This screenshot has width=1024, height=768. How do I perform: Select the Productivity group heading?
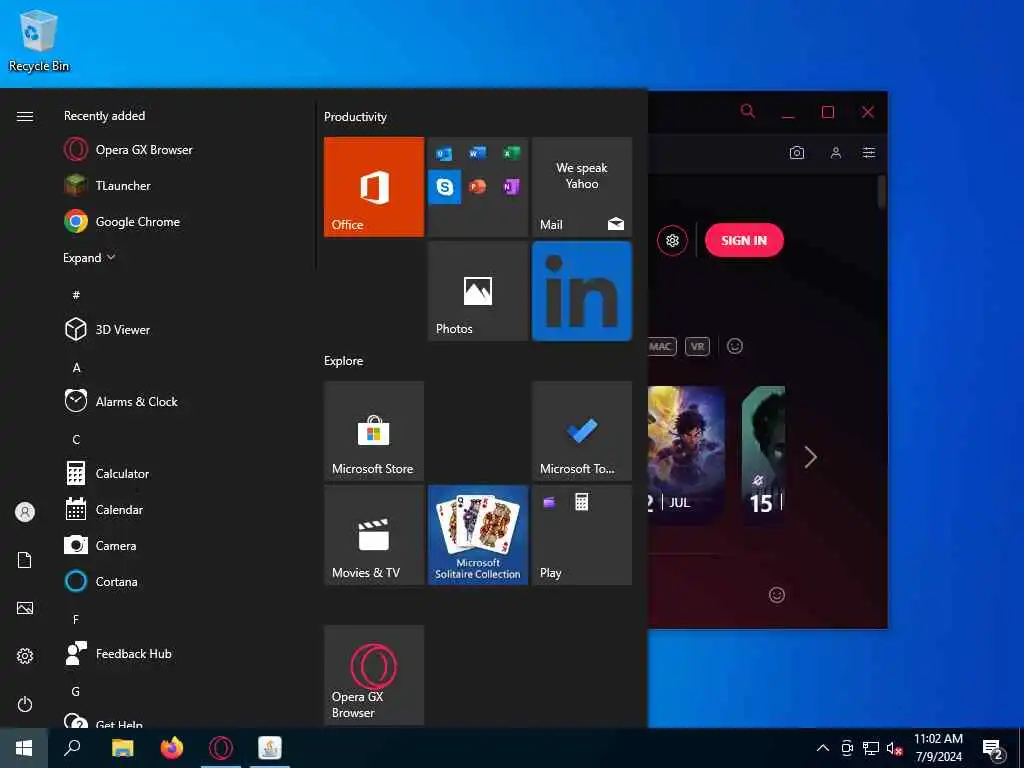(x=355, y=117)
